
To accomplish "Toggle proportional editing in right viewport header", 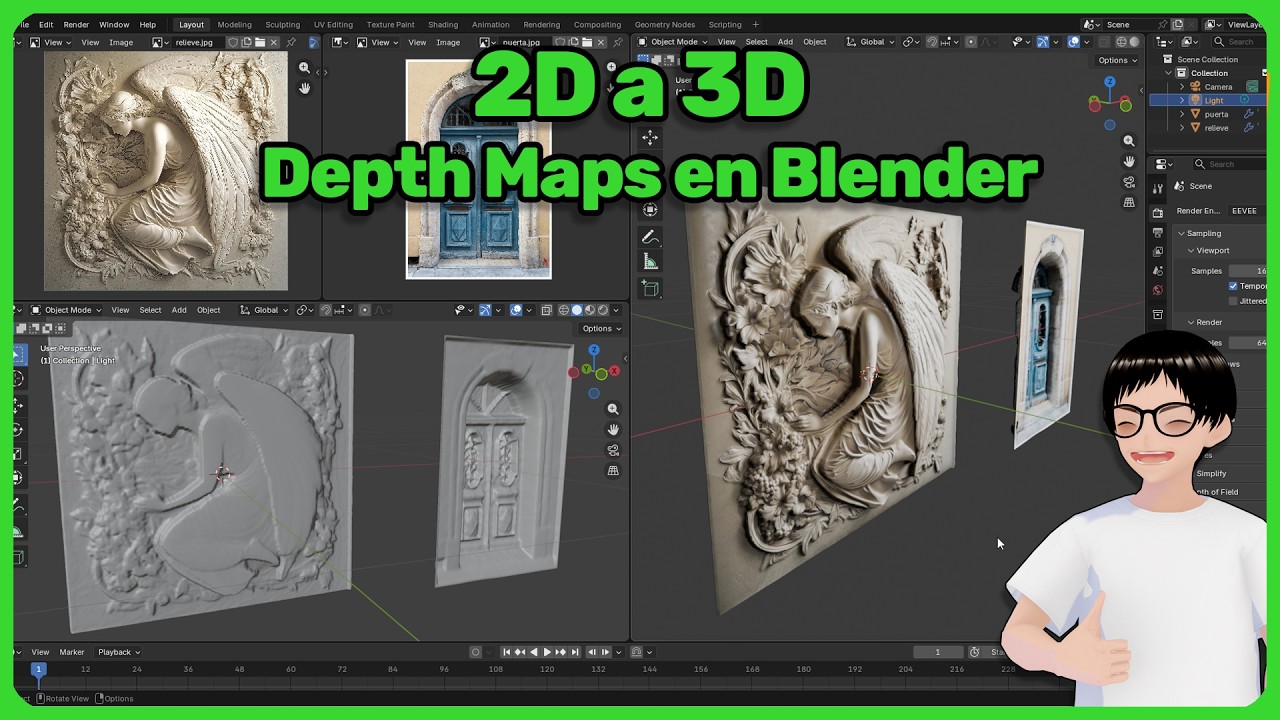I will coord(970,42).
